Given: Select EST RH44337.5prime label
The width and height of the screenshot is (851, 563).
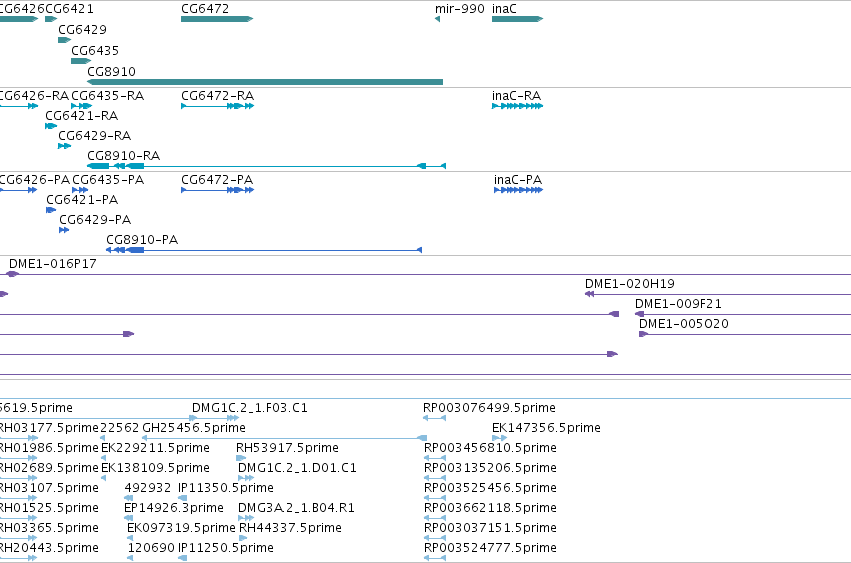Looking at the screenshot, I should 290,528.
